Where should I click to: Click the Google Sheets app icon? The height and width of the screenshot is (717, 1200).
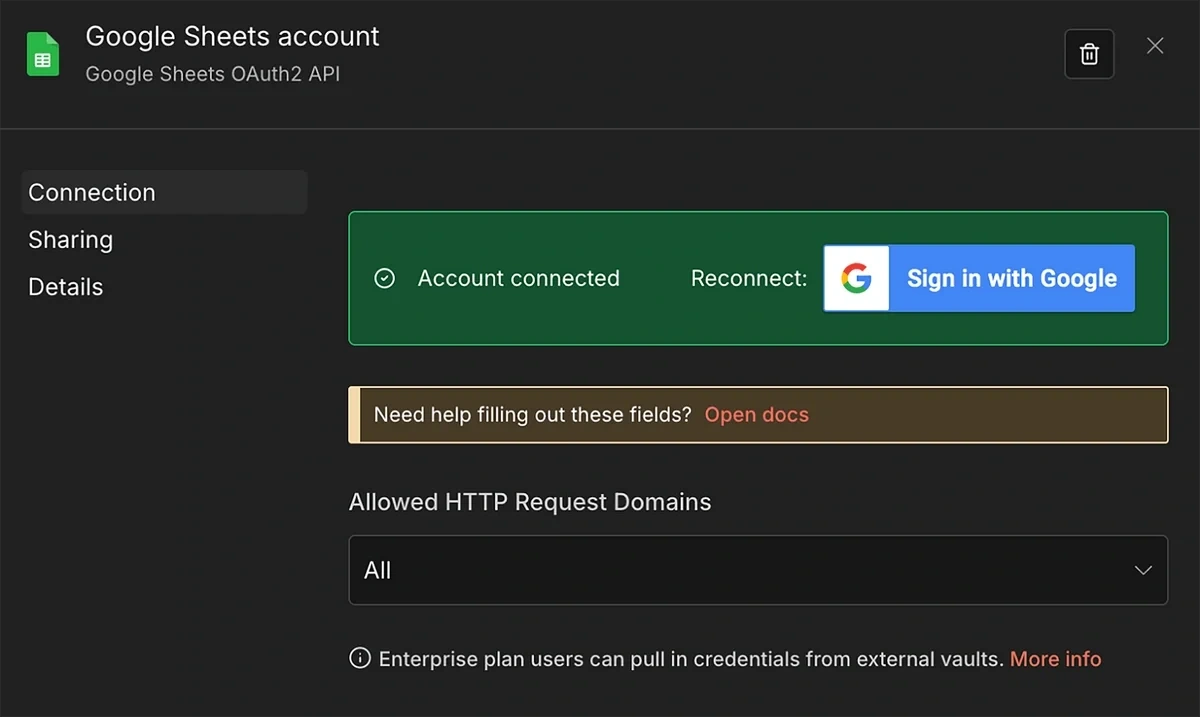click(x=42, y=54)
